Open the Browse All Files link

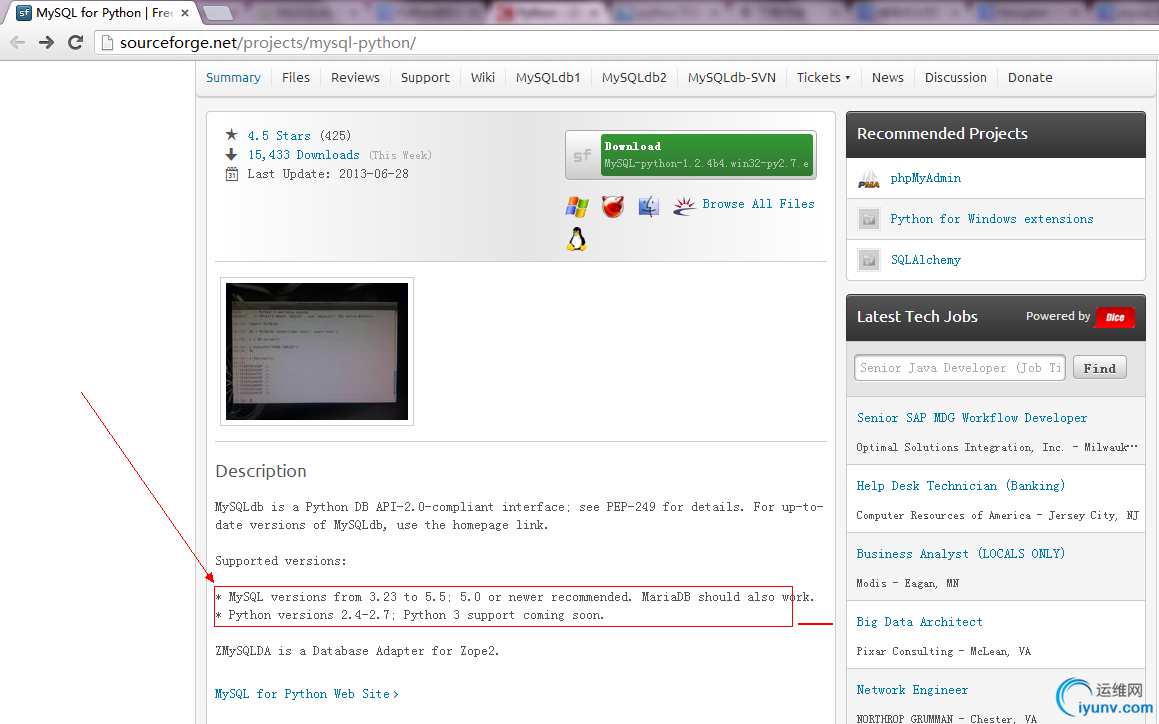click(758, 204)
